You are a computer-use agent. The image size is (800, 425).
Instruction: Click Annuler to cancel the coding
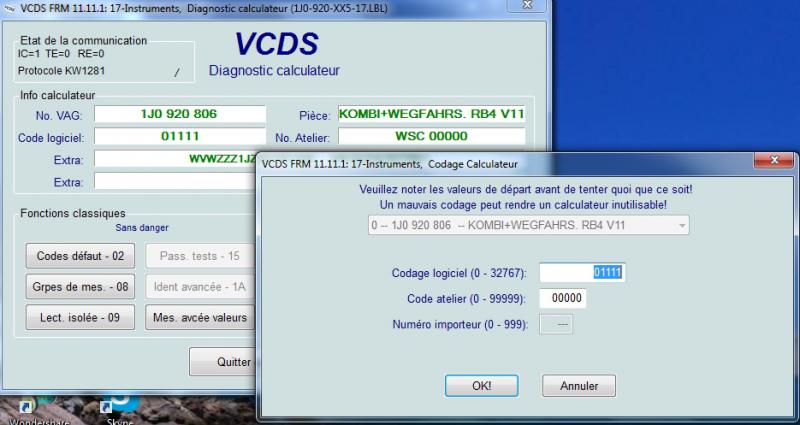point(579,386)
